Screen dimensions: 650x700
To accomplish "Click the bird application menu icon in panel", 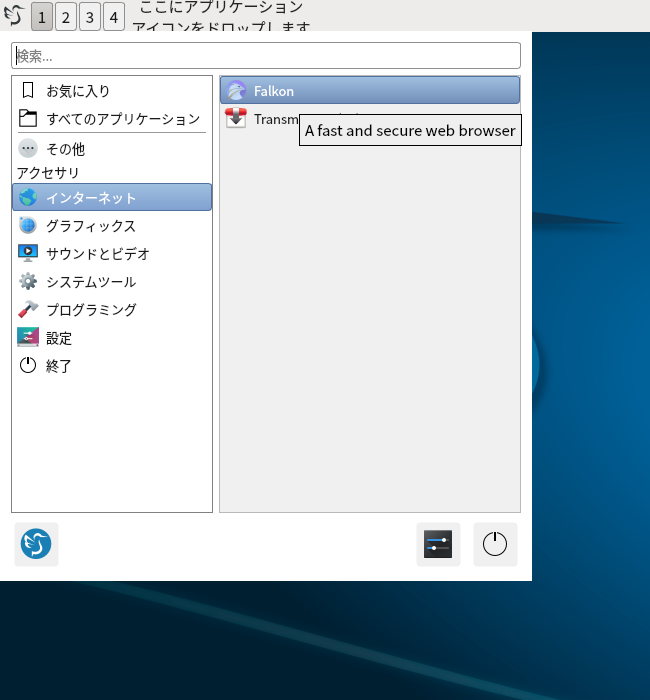I will coord(14,15).
